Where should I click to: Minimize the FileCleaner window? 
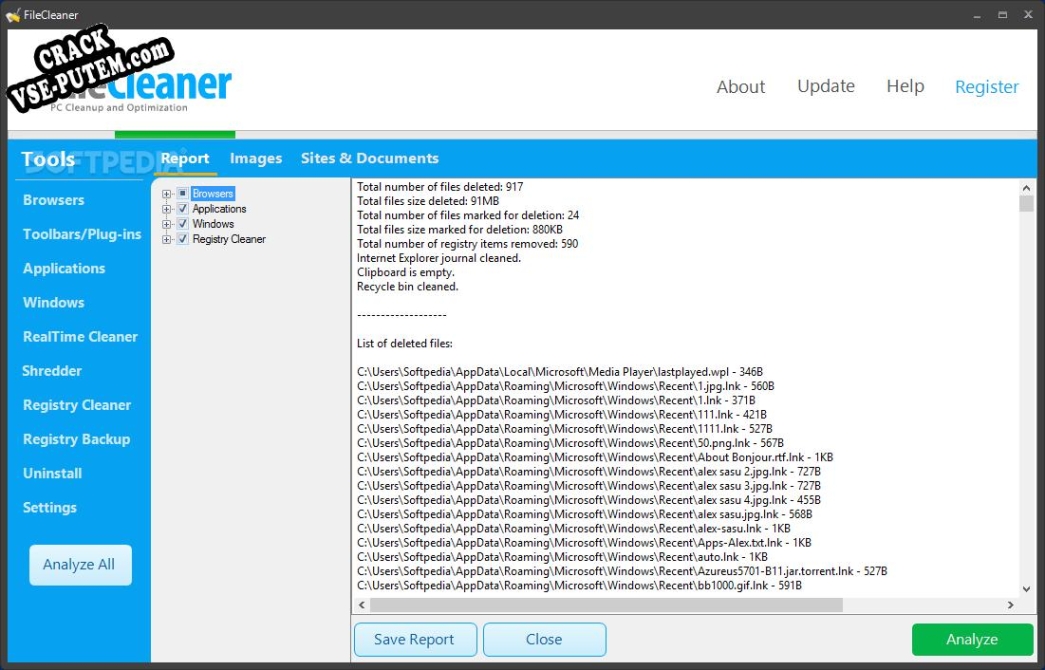976,15
